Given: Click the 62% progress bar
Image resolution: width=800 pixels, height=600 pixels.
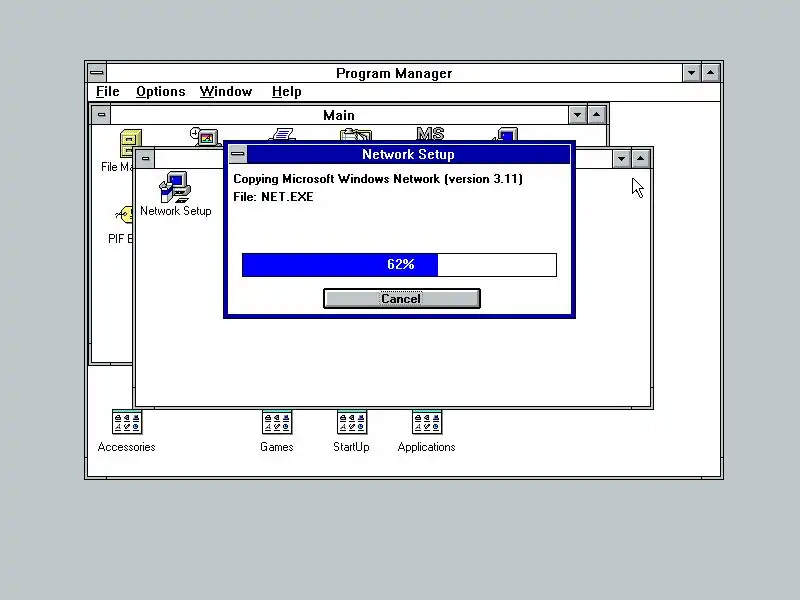Looking at the screenshot, I should pos(399,265).
